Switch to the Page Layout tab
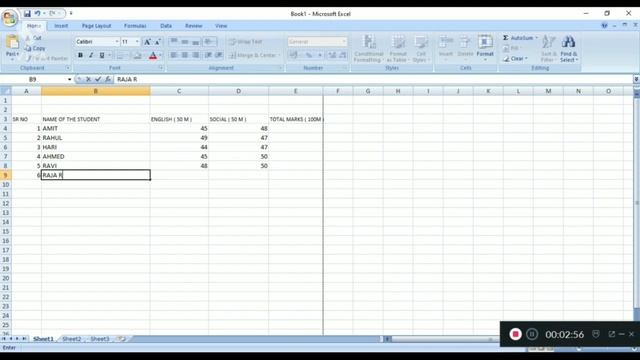 point(96,26)
